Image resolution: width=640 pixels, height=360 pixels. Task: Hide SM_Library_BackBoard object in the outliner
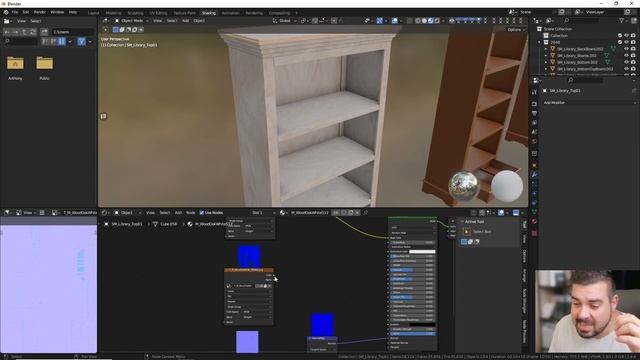pyautogui.click(x=627, y=49)
